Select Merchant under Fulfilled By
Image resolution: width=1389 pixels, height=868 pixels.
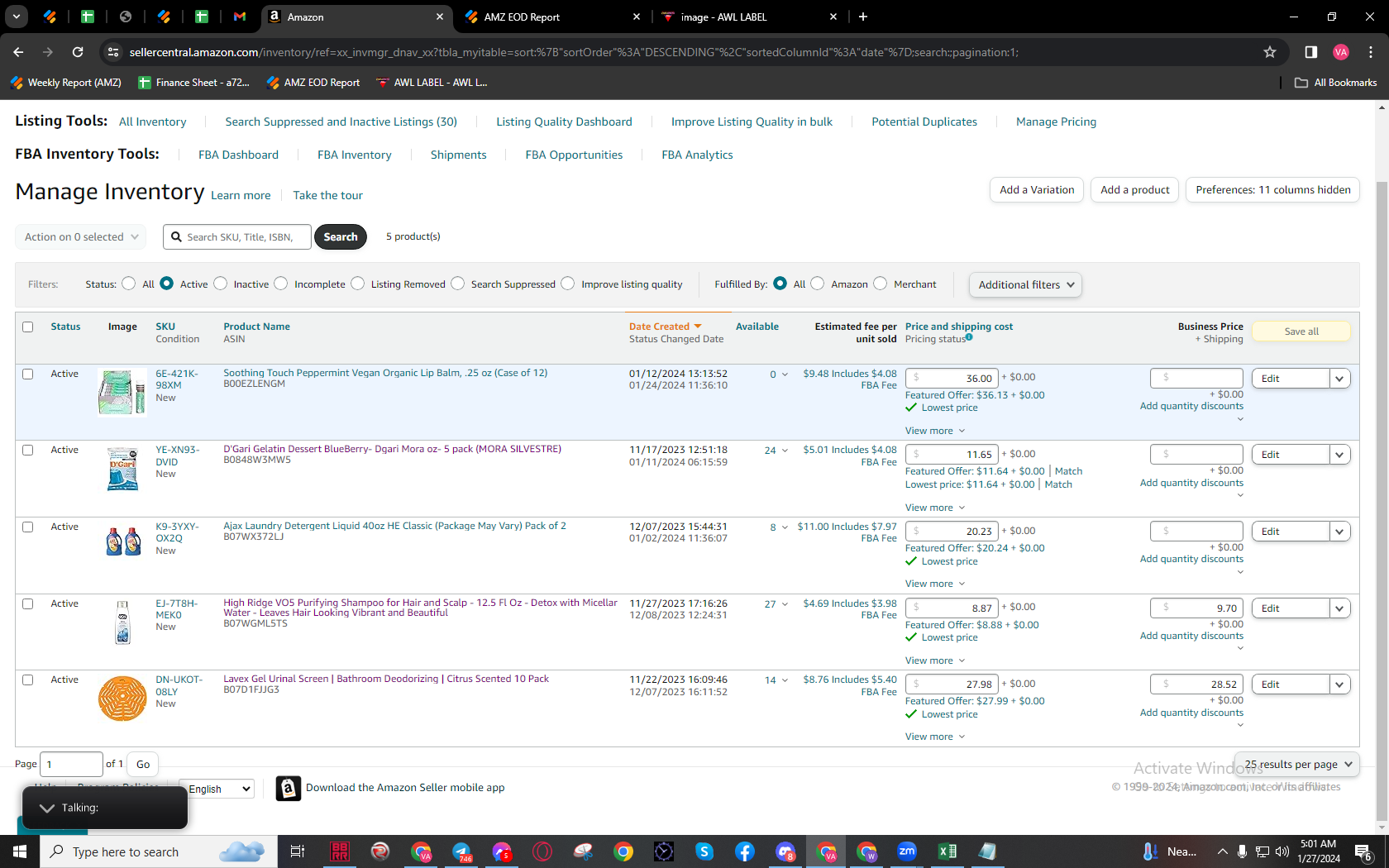tap(881, 284)
